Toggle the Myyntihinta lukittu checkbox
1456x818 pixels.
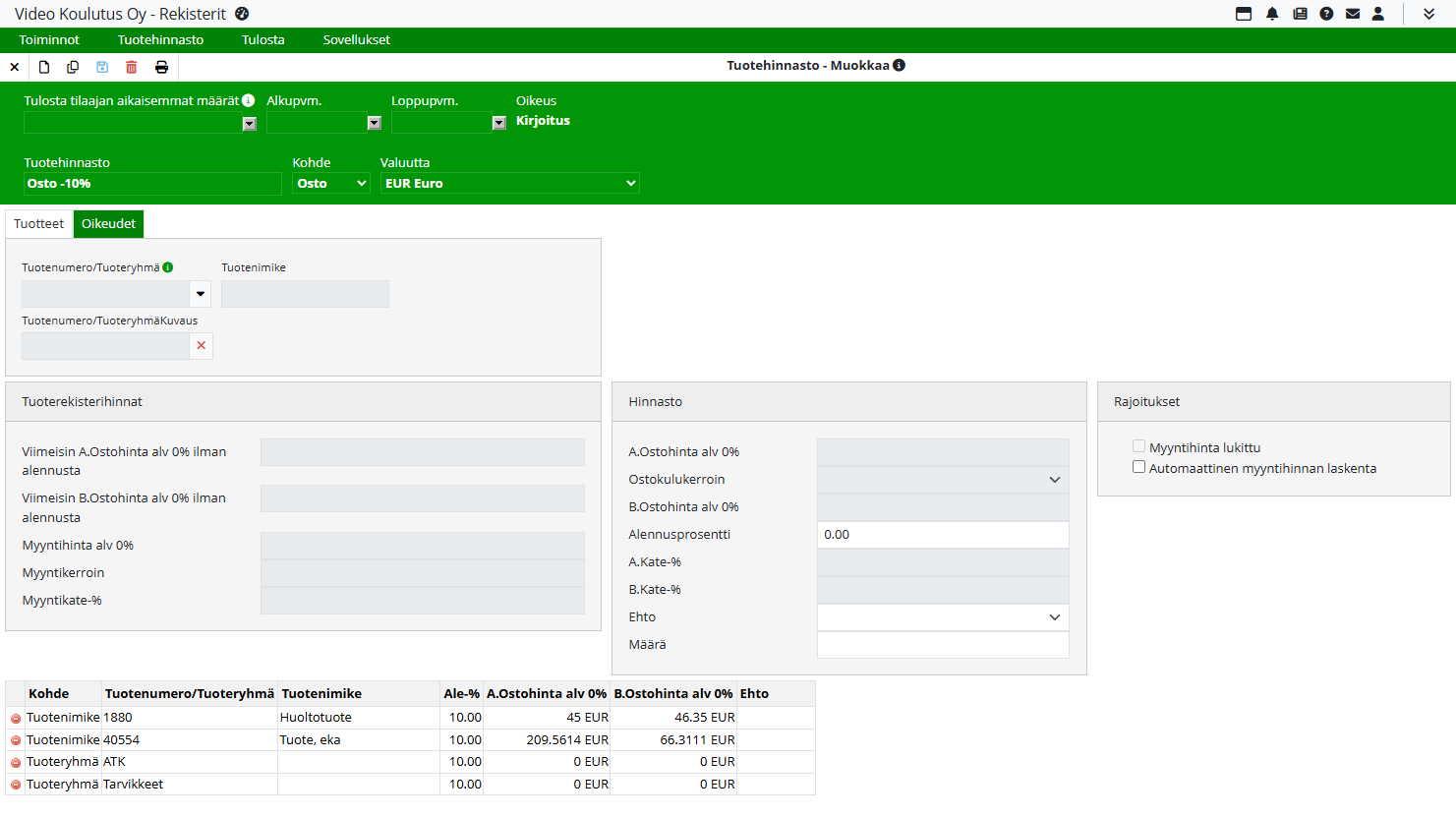click(1138, 446)
